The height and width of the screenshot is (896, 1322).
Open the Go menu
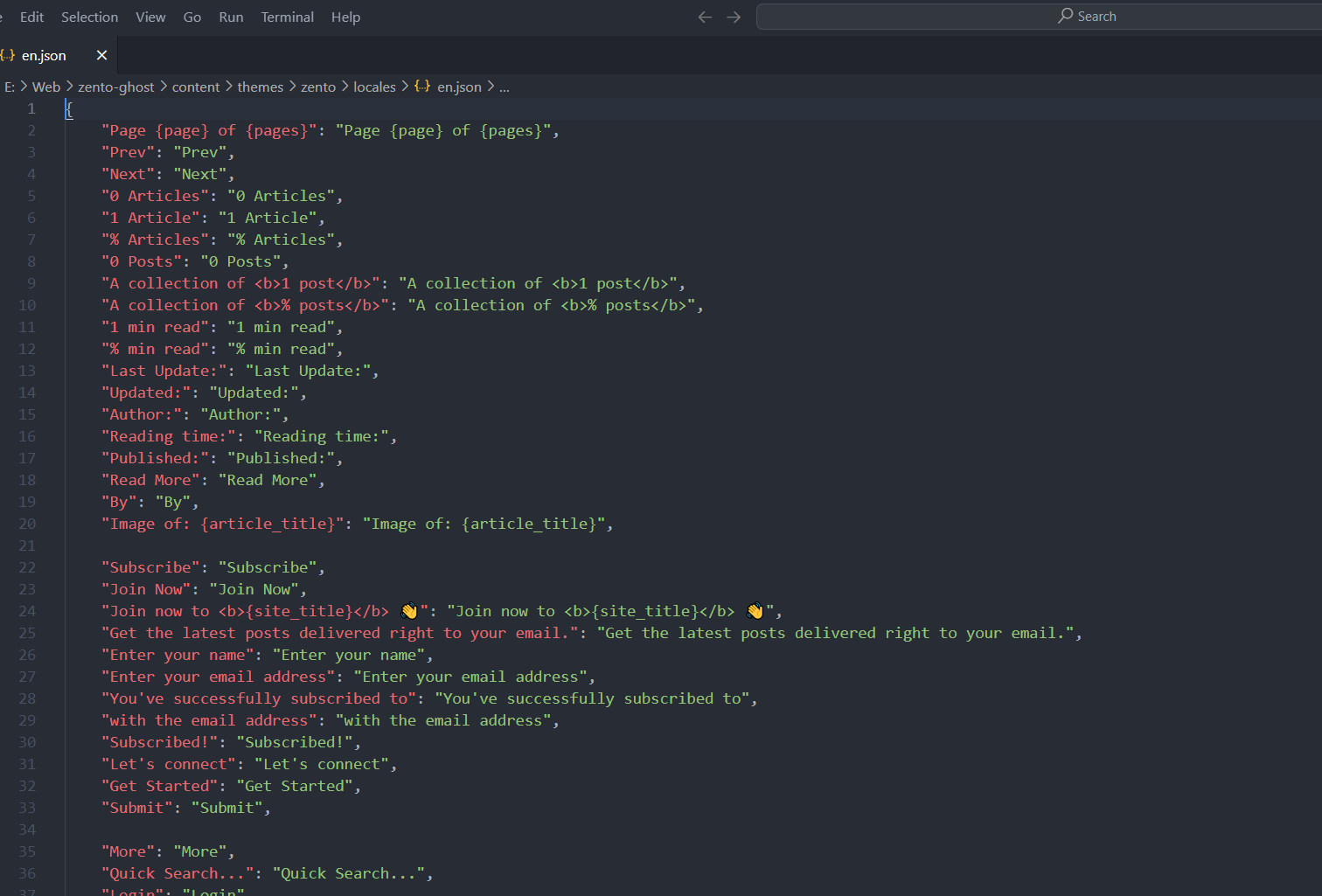pyautogui.click(x=192, y=17)
